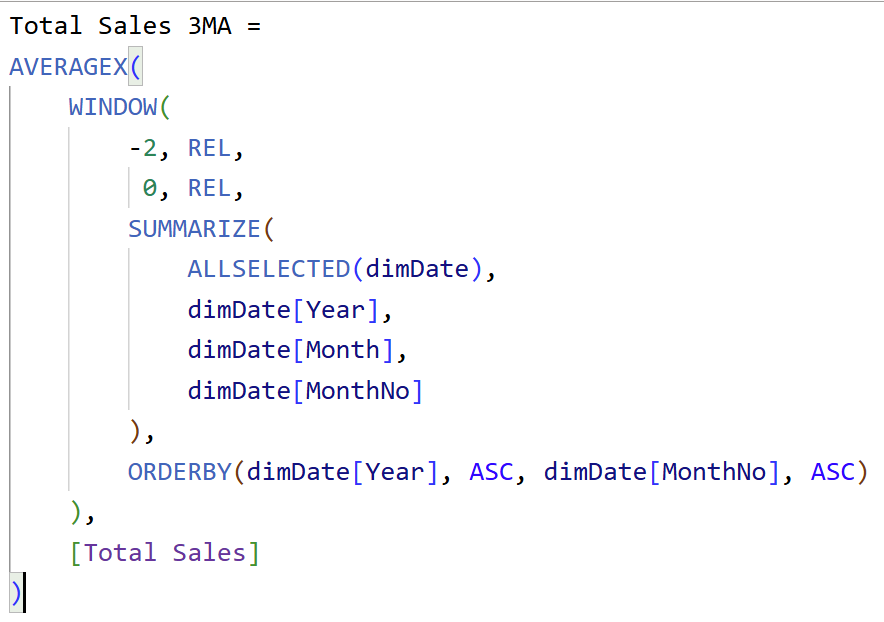Click the WINDOW function keyword
884x622 pixels.
coord(113,107)
